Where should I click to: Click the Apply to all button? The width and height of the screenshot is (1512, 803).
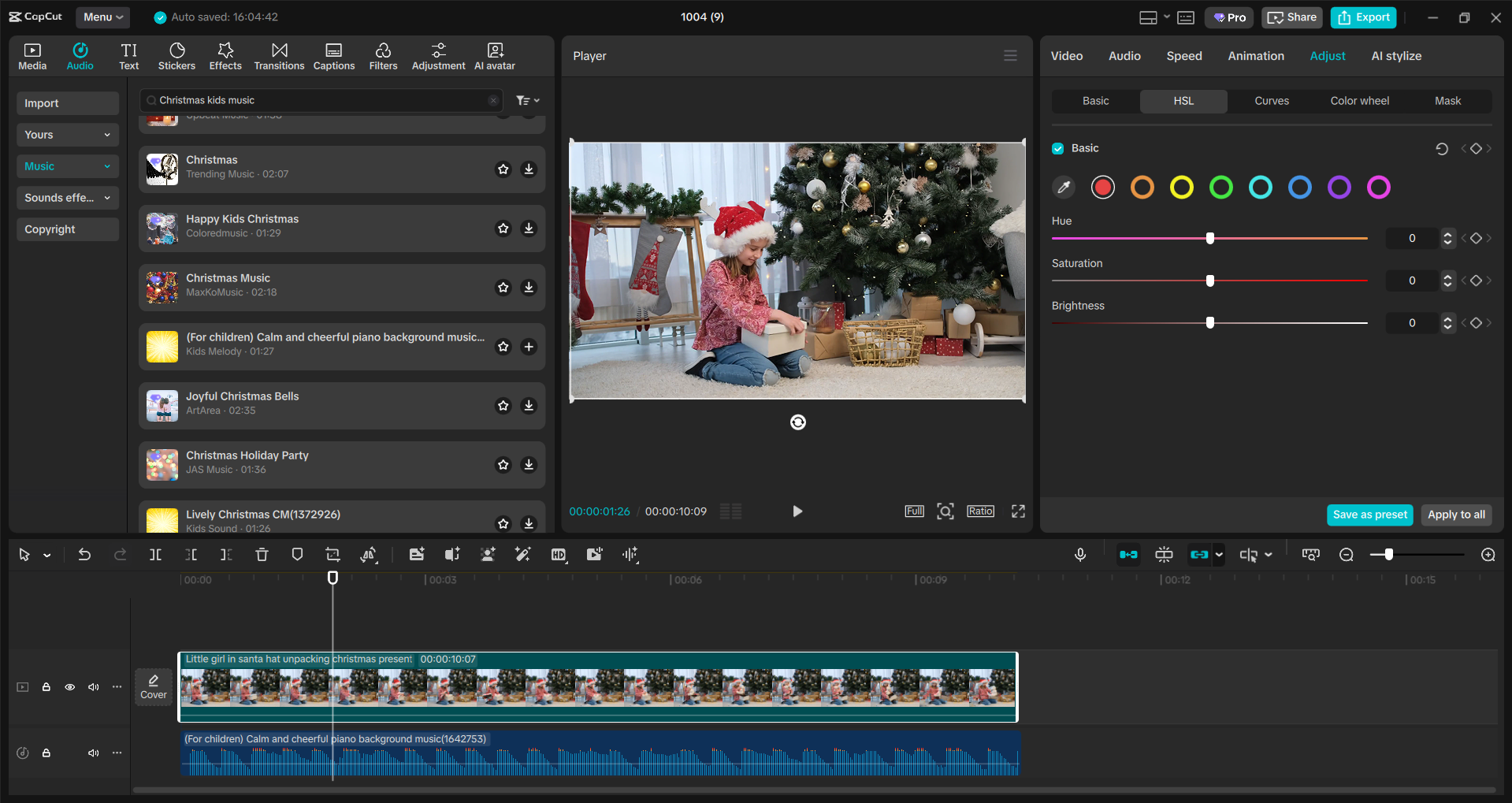(1455, 515)
